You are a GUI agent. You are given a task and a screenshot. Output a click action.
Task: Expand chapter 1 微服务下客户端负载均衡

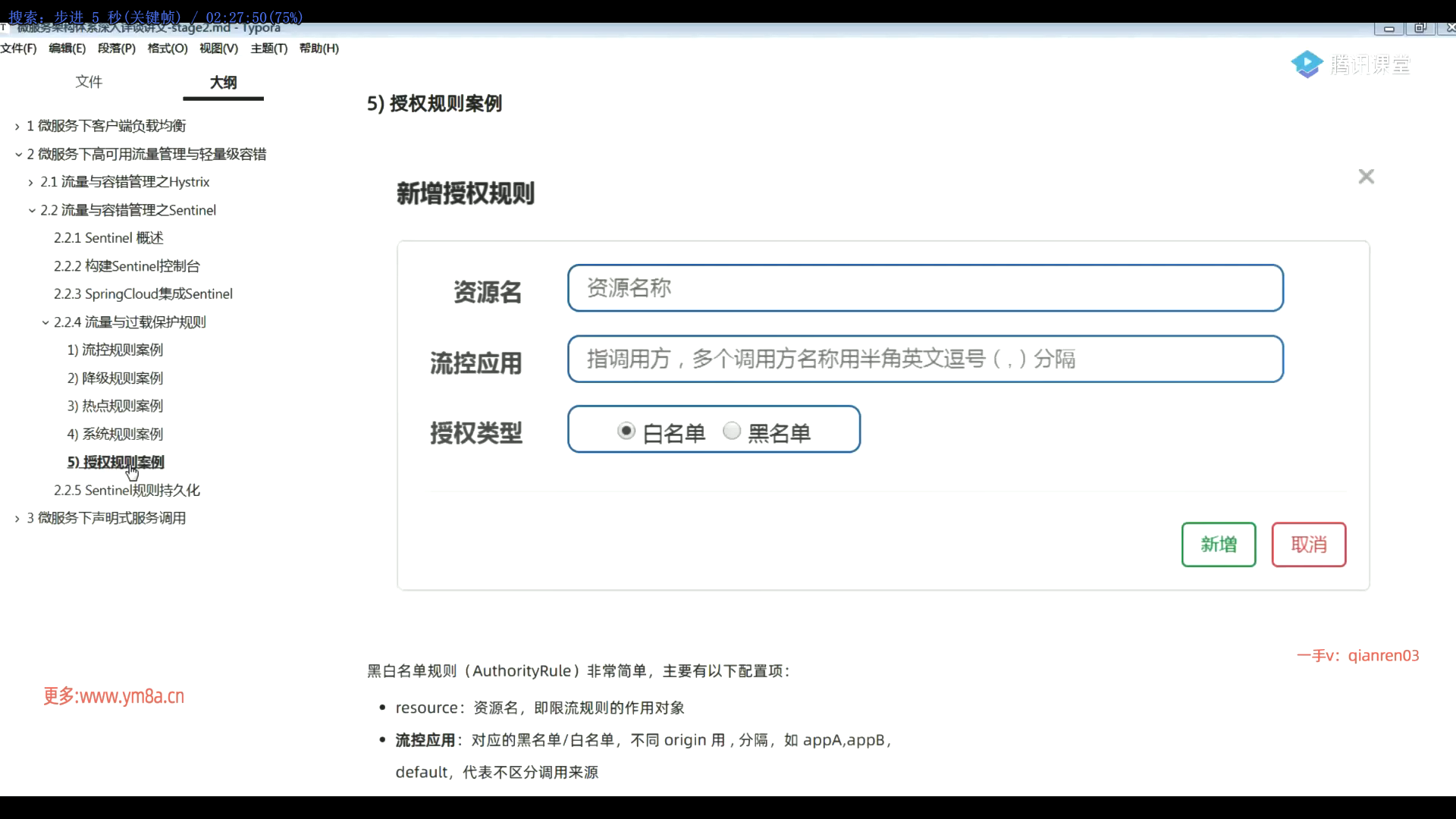17,127
